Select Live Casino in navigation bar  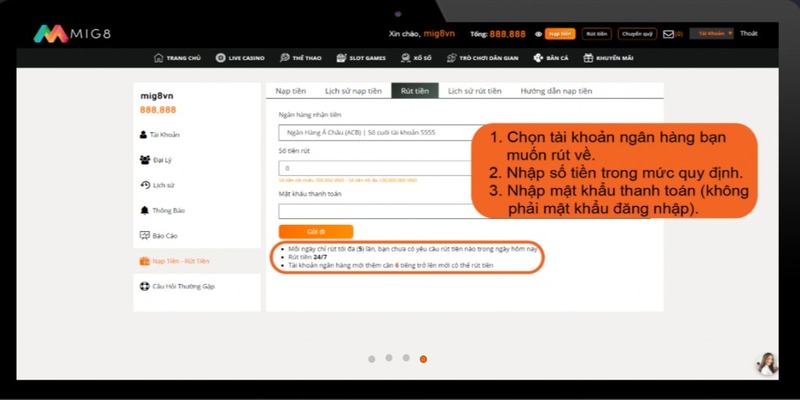coord(236,57)
